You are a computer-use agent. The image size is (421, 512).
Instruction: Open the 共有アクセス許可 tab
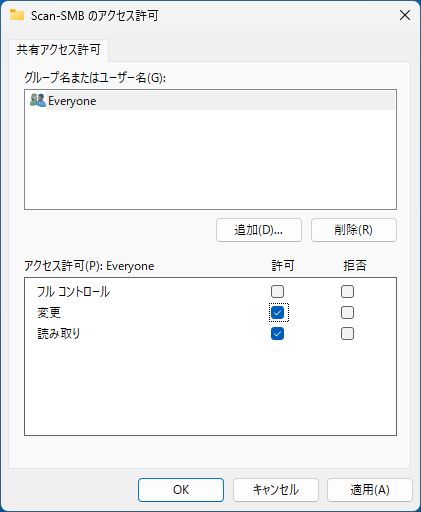[58, 50]
